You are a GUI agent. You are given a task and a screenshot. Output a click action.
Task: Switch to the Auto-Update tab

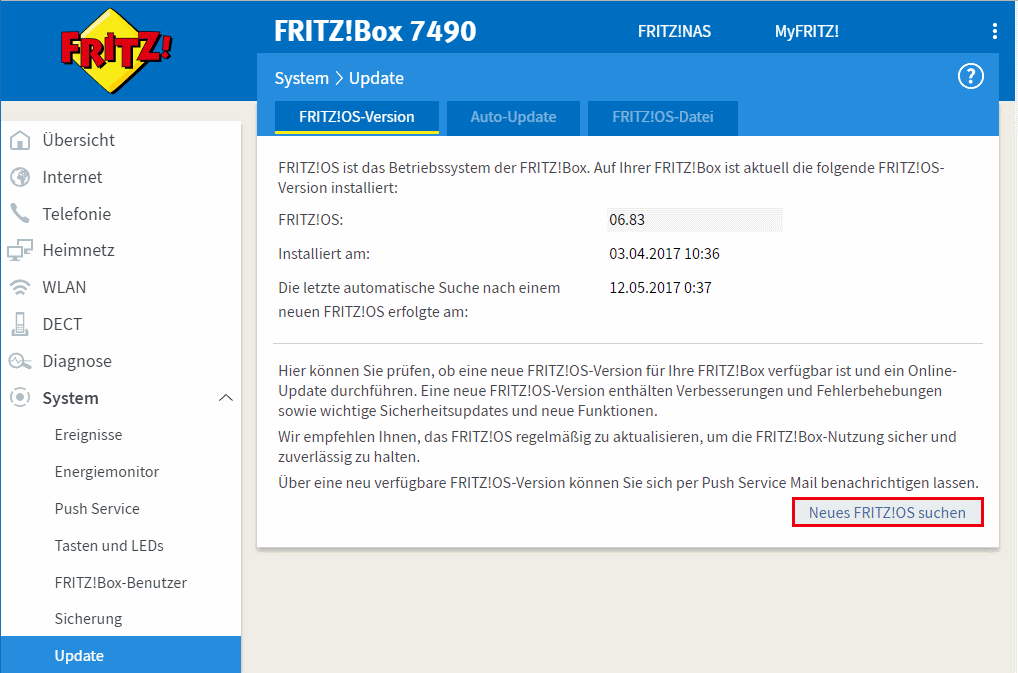coord(513,117)
